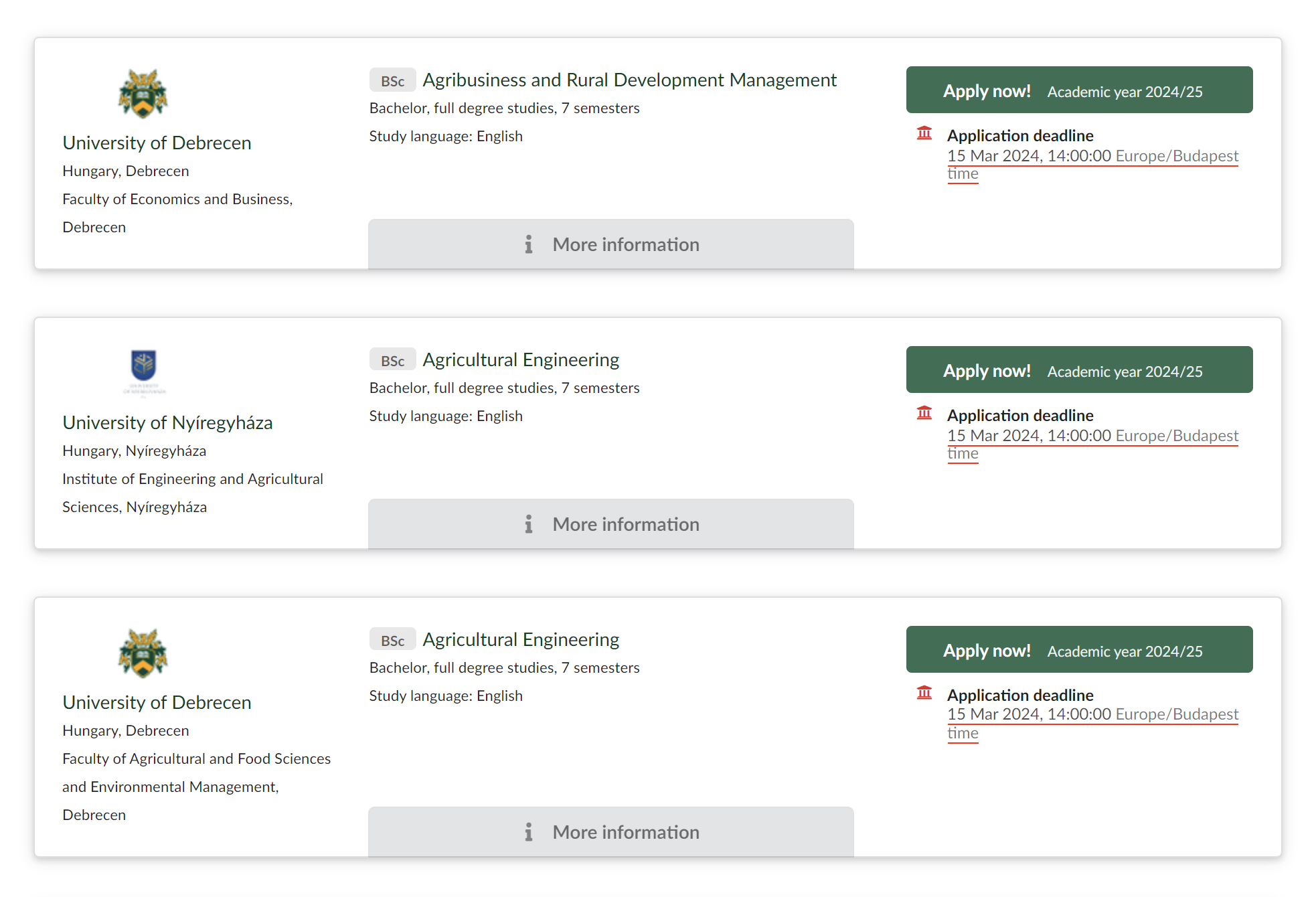Screen dimensions: 1316x897
Task: Click 'Faculty of Economics and Business, Debrecen' text
Action: point(177,213)
